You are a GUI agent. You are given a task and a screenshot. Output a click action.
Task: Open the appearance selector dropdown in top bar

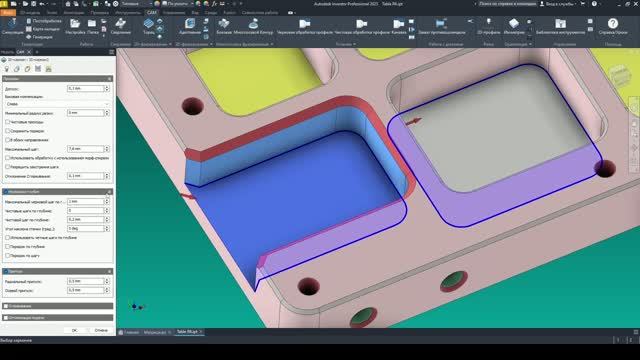coord(178,4)
